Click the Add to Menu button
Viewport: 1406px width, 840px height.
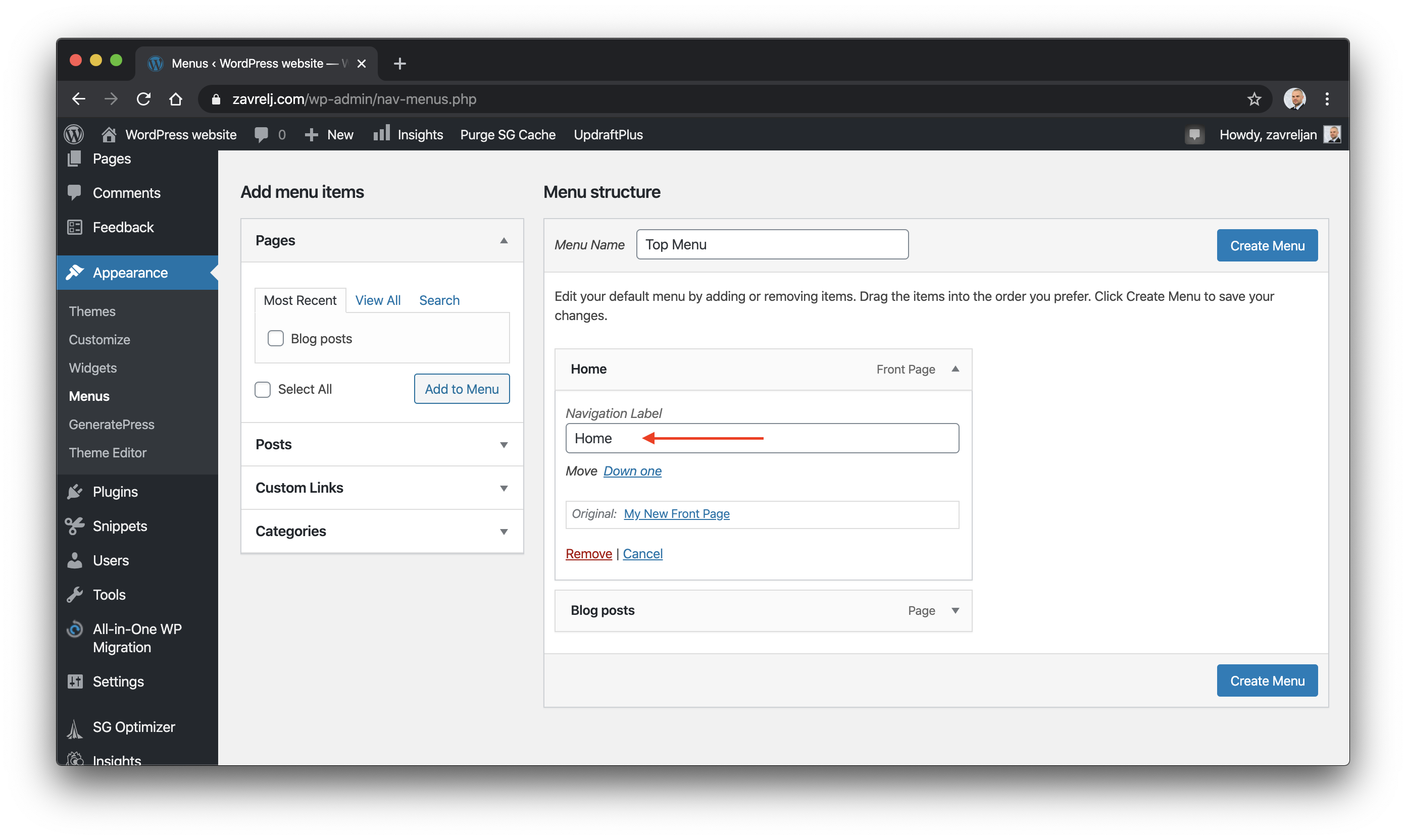pos(462,389)
